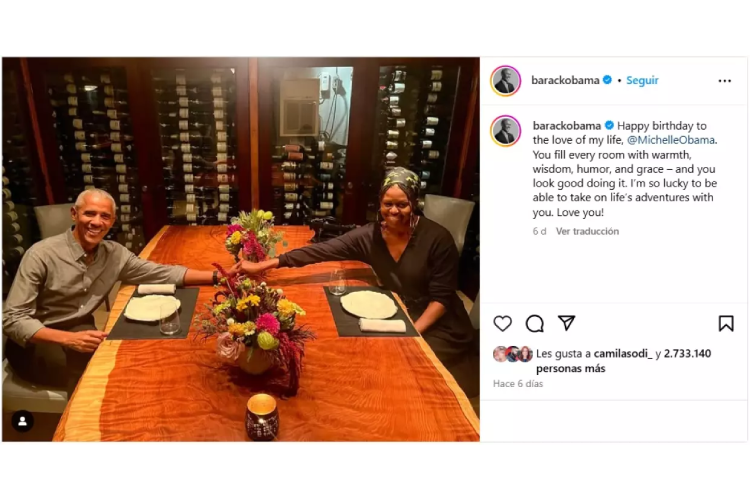
Task: Click Ver traducción to translate the caption
Action: 587,231
